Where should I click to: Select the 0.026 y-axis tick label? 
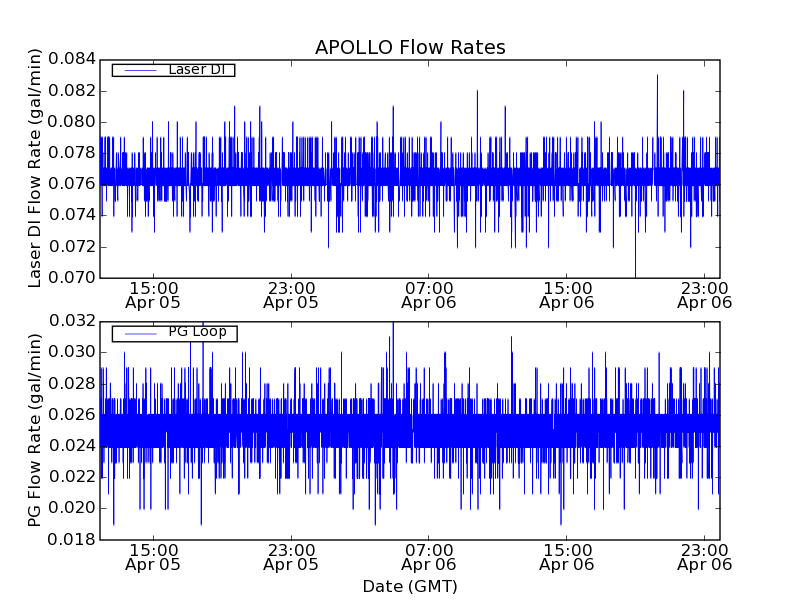[72, 415]
